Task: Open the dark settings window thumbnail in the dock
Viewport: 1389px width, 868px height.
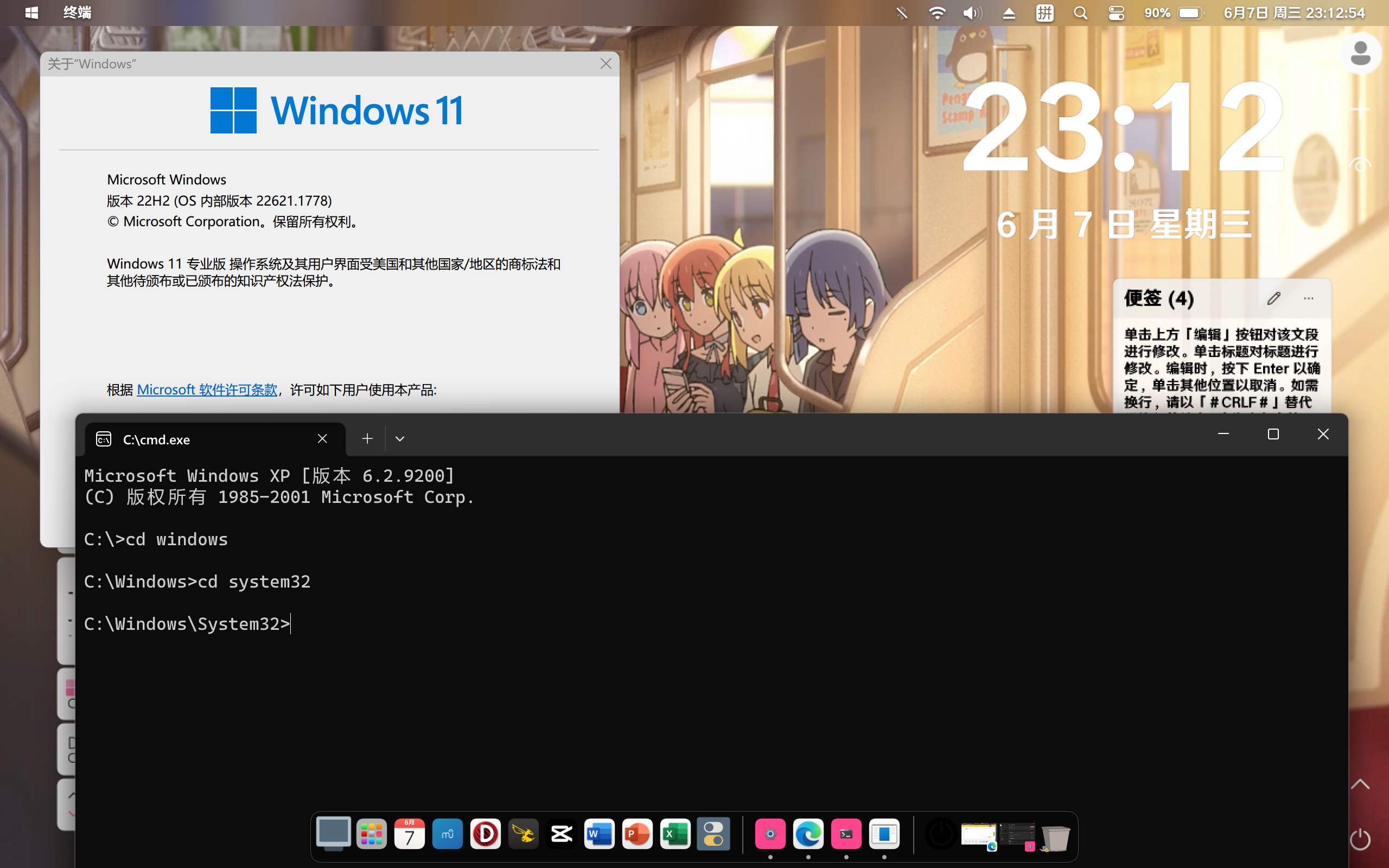Action: coord(1016,835)
